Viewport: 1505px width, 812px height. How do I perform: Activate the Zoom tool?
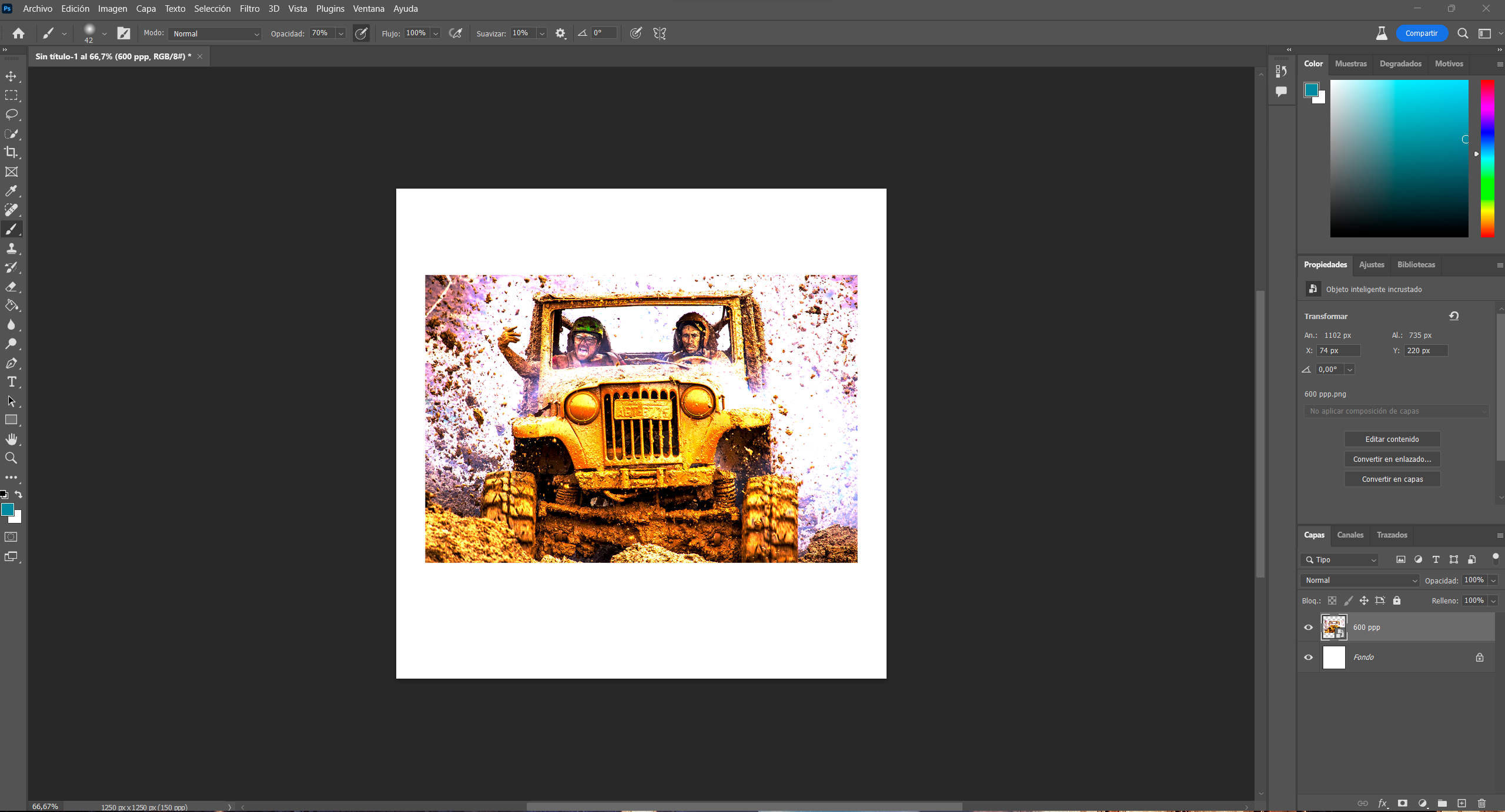[12, 458]
